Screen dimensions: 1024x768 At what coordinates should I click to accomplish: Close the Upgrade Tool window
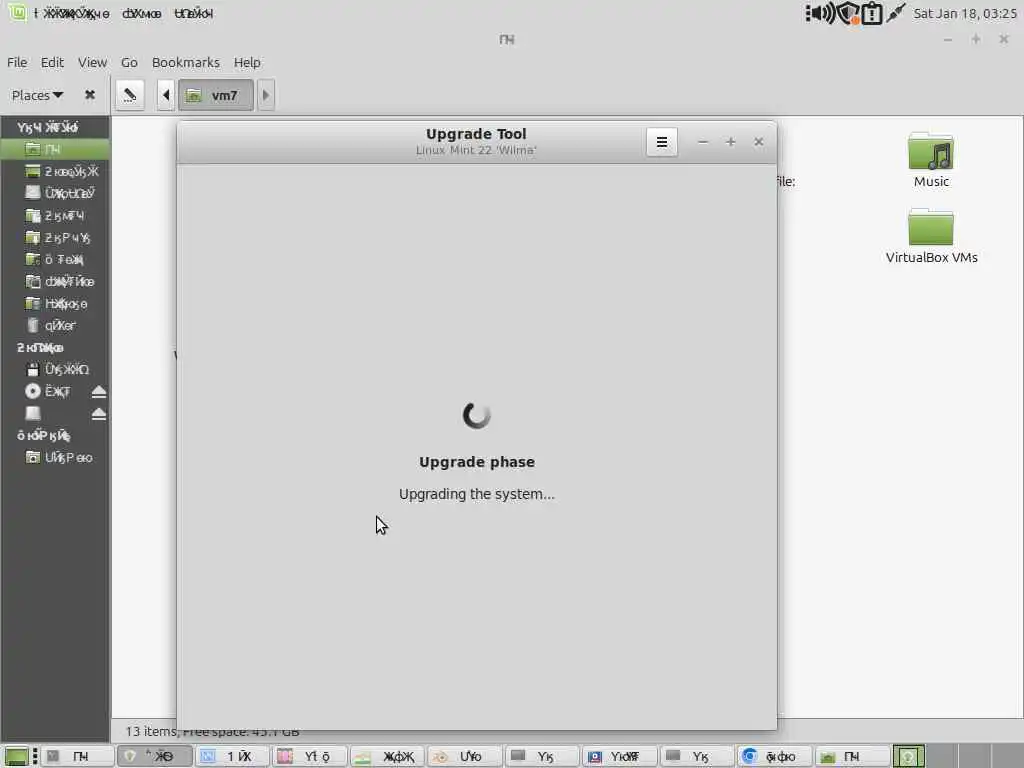coord(758,142)
